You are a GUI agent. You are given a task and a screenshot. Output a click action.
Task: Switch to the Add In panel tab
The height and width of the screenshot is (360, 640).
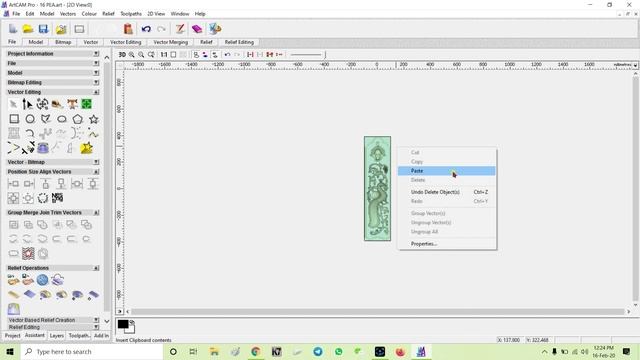point(101,336)
